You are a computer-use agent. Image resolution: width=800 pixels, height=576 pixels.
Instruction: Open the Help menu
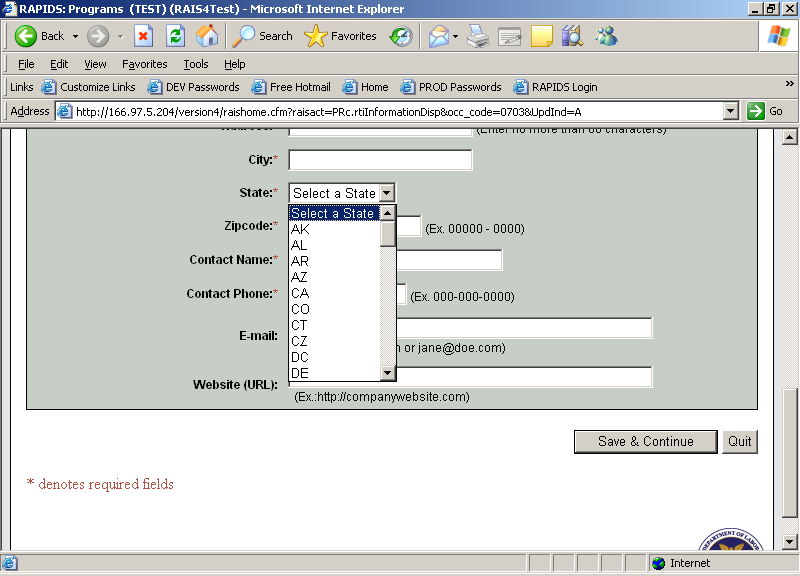coord(235,64)
